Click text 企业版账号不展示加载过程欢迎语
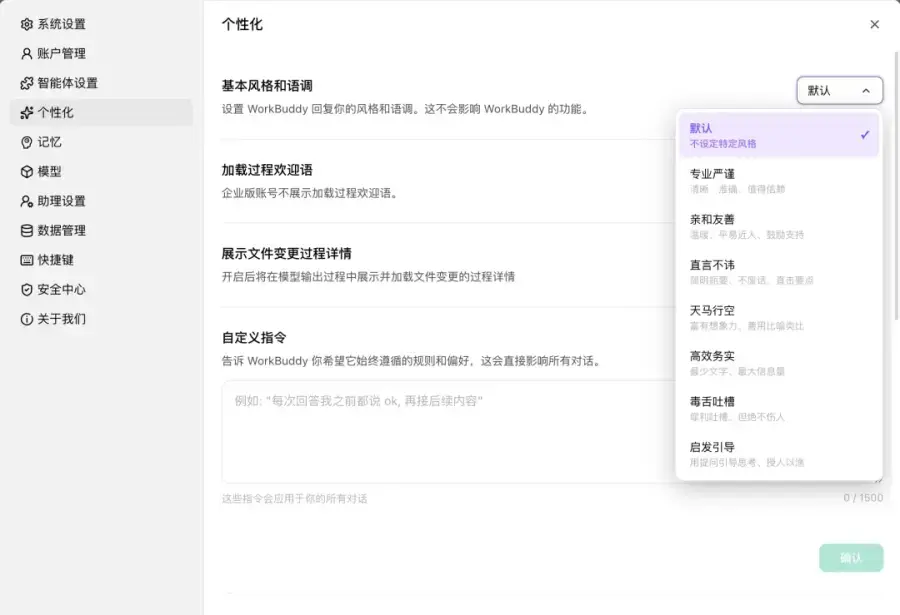This screenshot has height=615, width=900. pos(309,193)
